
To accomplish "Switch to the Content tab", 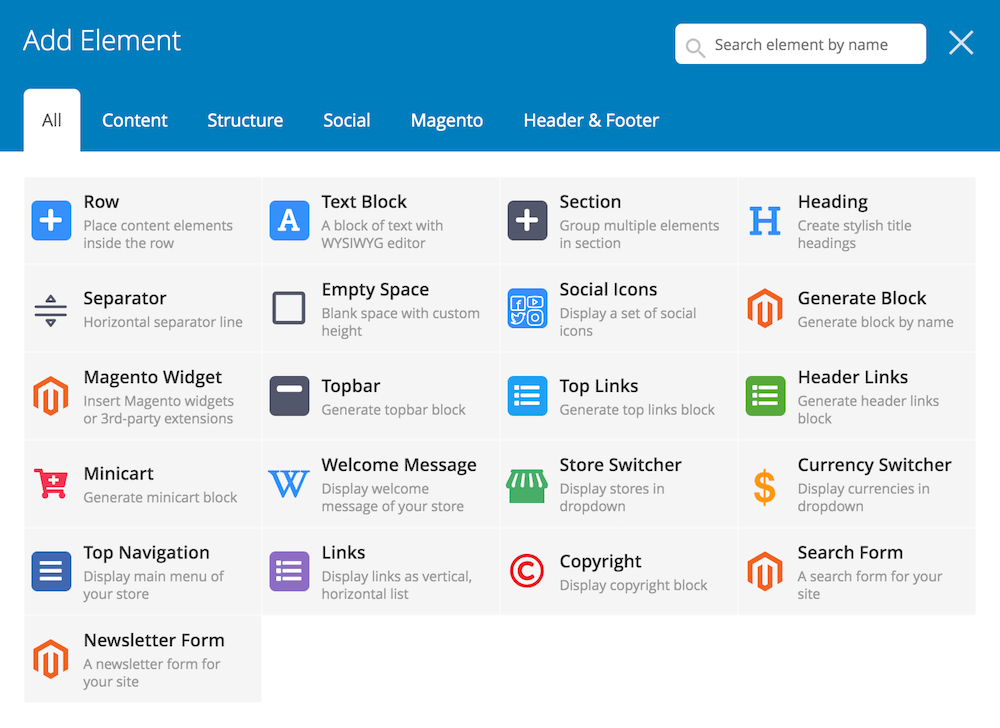I will 135,120.
